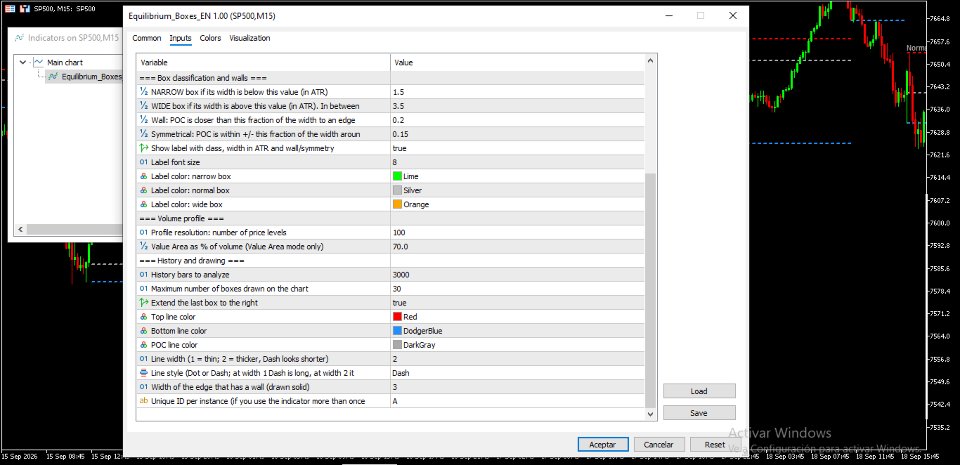960x465 pixels.
Task: Click the Value column header
Action: 517,62
